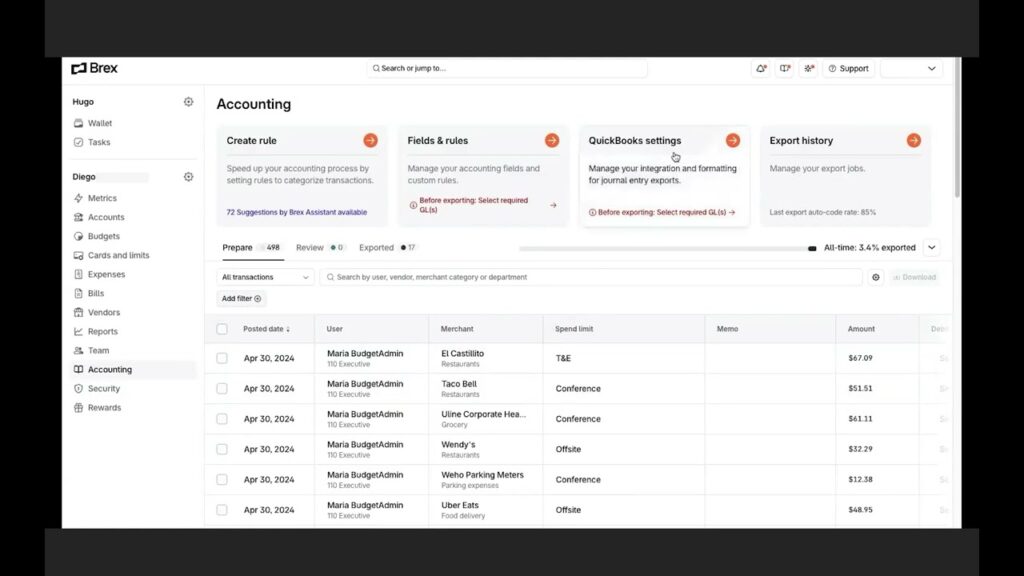
Task: Click the sparkle assistant icon in top bar
Action: (x=808, y=69)
